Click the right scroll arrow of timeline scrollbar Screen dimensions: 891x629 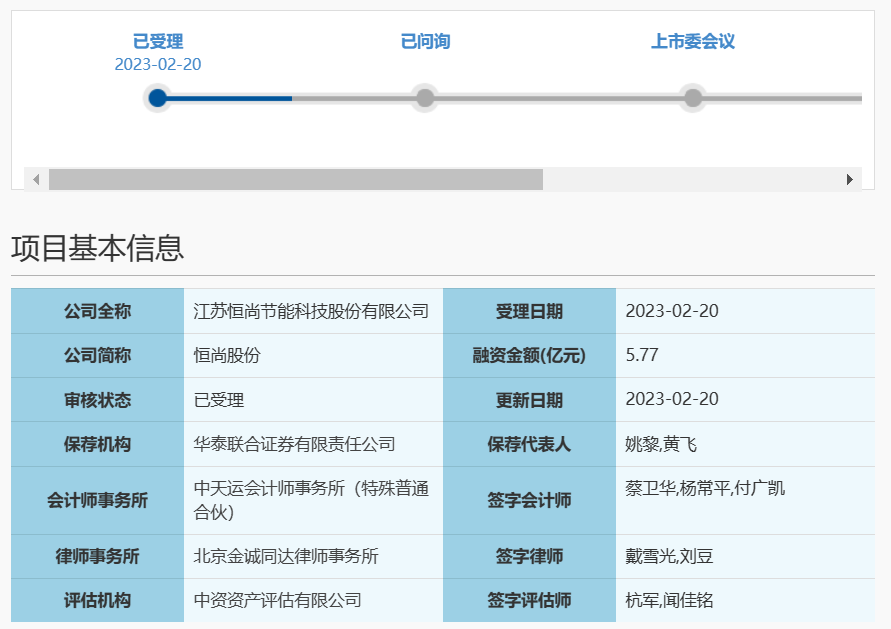click(x=850, y=180)
